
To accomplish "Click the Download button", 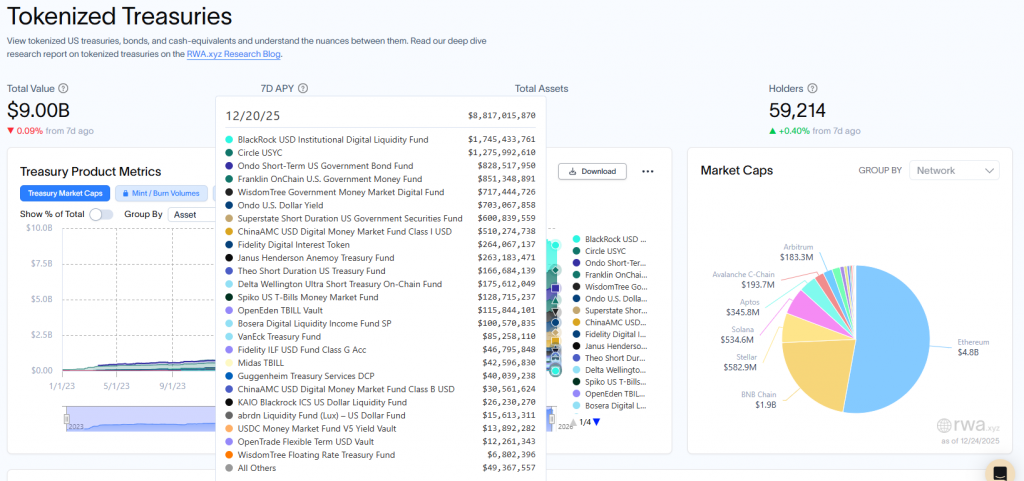I will click(x=592, y=171).
